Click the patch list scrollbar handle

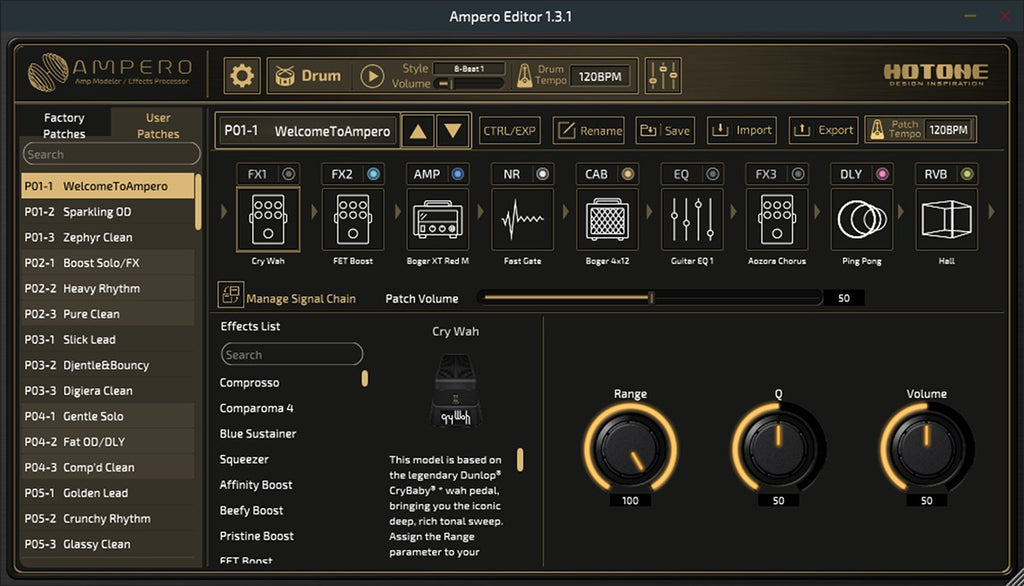click(x=198, y=202)
